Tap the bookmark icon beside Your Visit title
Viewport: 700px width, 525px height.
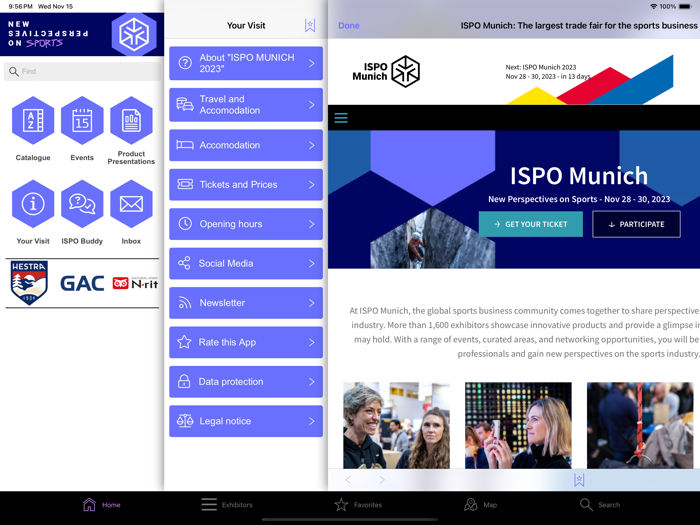(310, 25)
